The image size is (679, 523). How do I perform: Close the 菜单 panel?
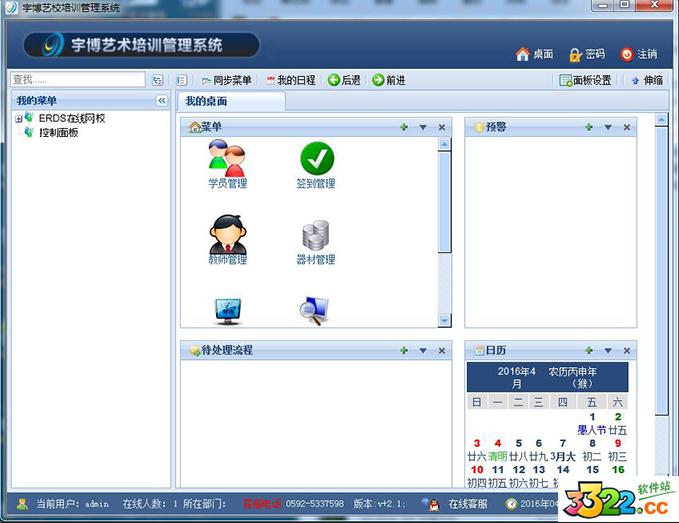point(442,127)
